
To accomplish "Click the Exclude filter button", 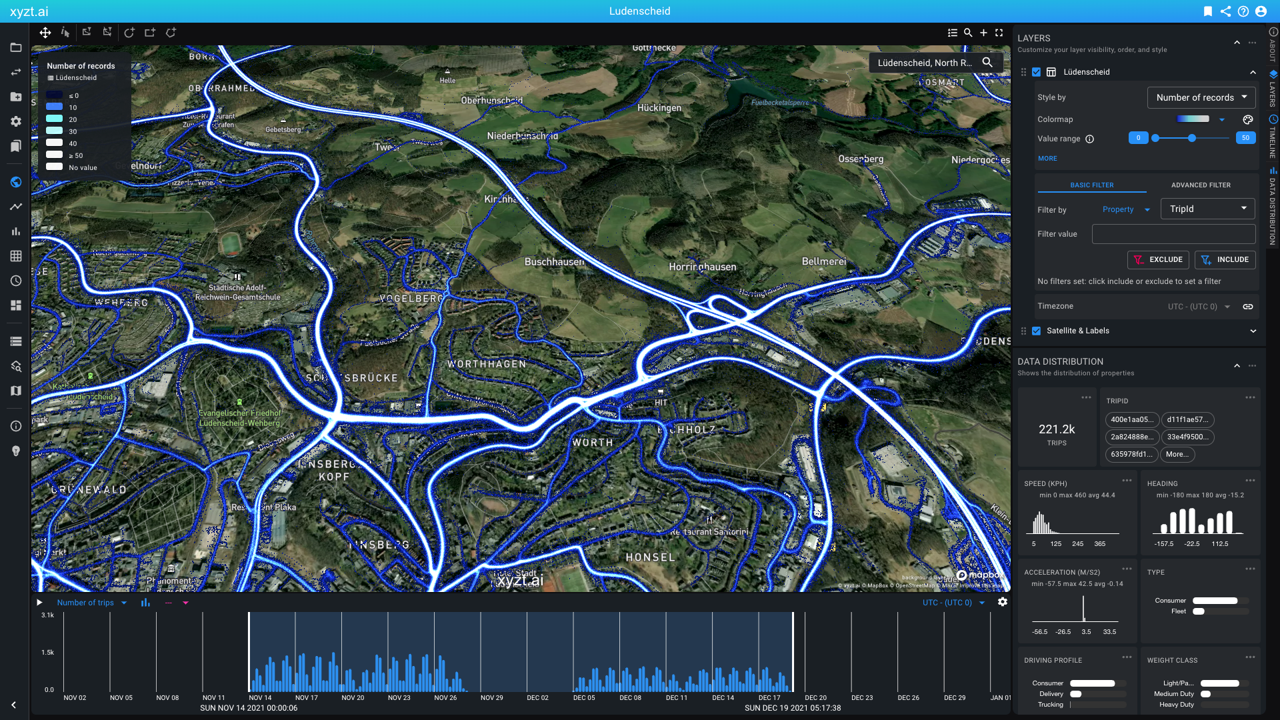I will pyautogui.click(x=1158, y=260).
